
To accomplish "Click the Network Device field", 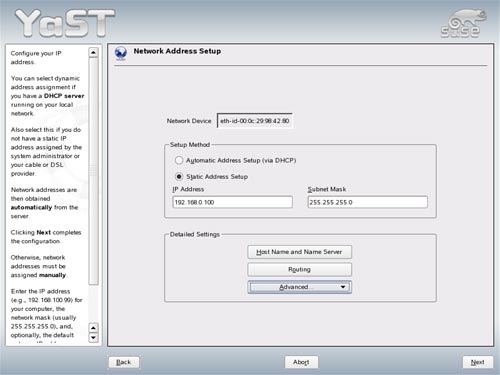I will point(255,121).
